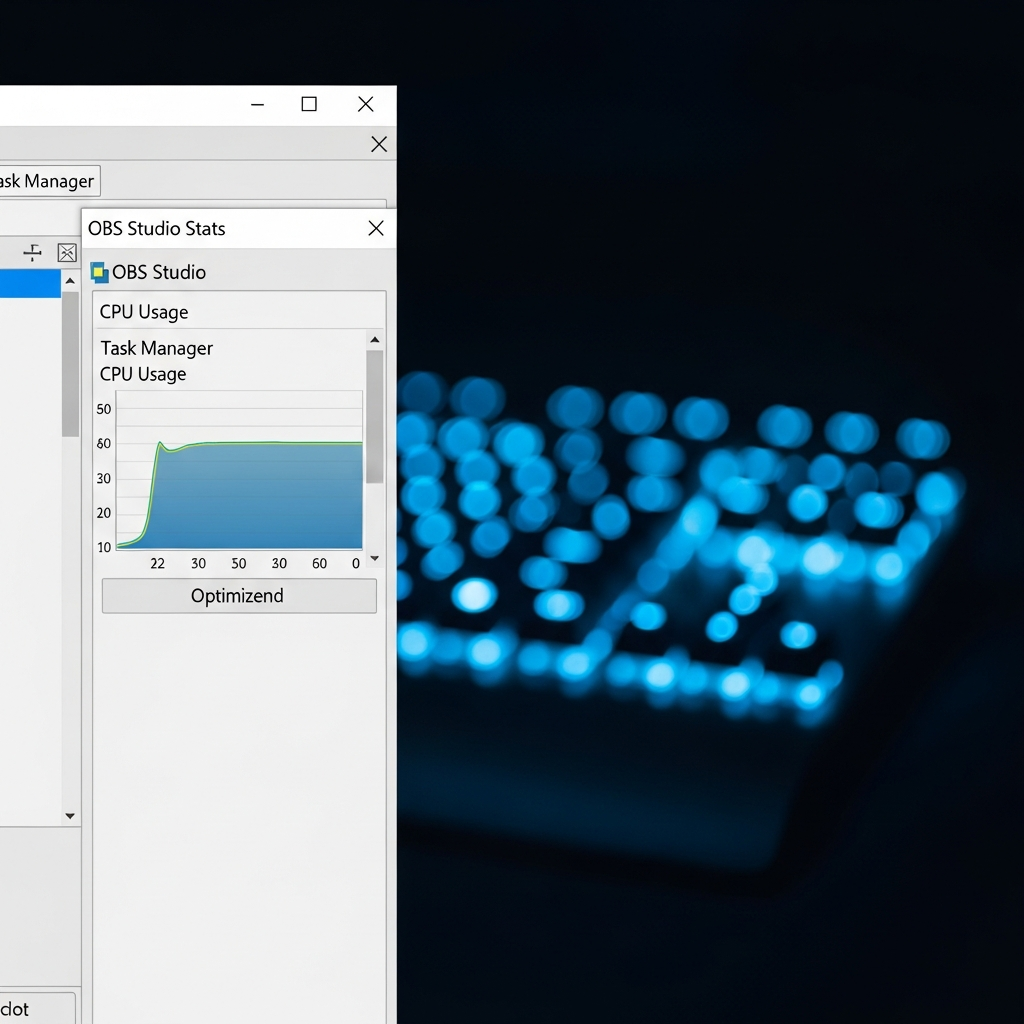This screenshot has height=1024, width=1024.
Task: Close the OBS Studio Stats panel
Action: pyautogui.click(x=376, y=228)
